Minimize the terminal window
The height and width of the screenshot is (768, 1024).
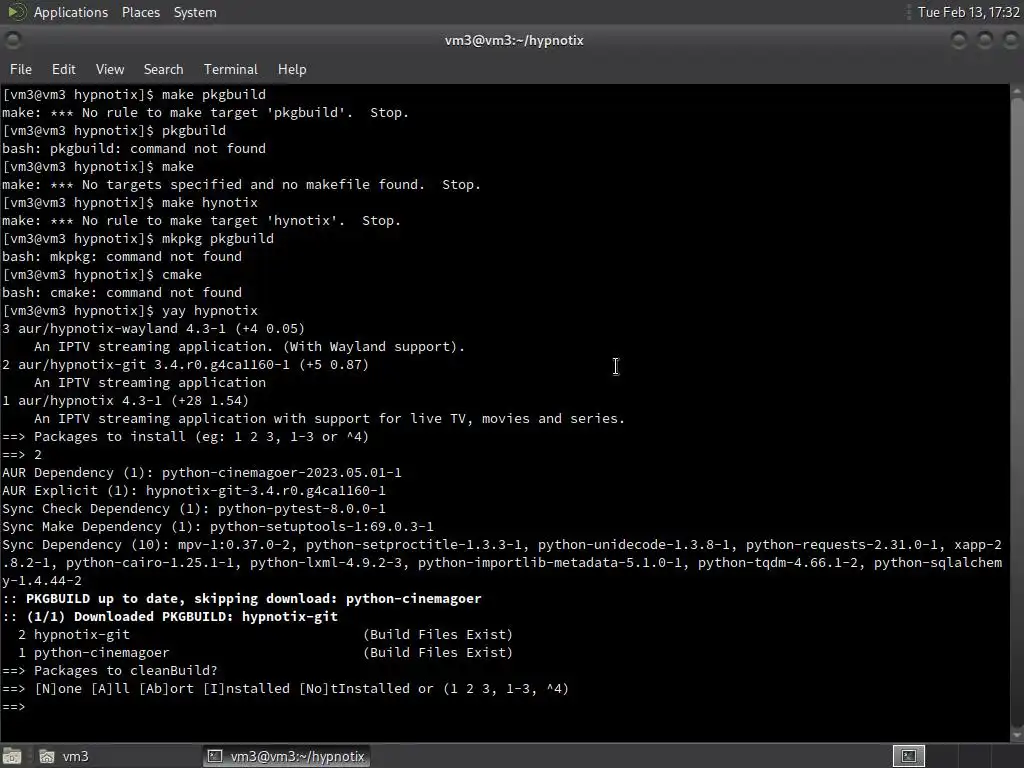[x=959, y=40]
